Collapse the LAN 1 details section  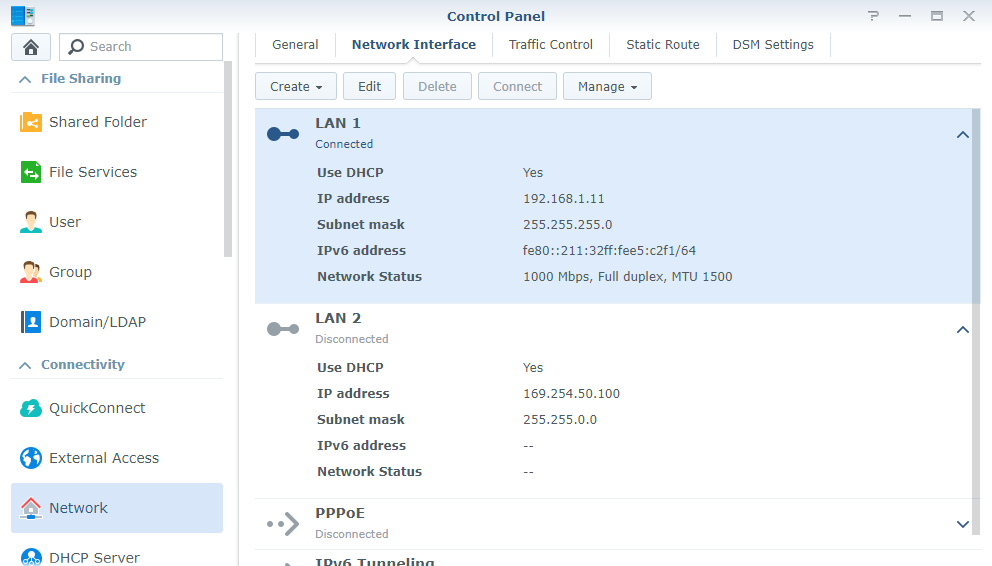pyautogui.click(x=963, y=135)
